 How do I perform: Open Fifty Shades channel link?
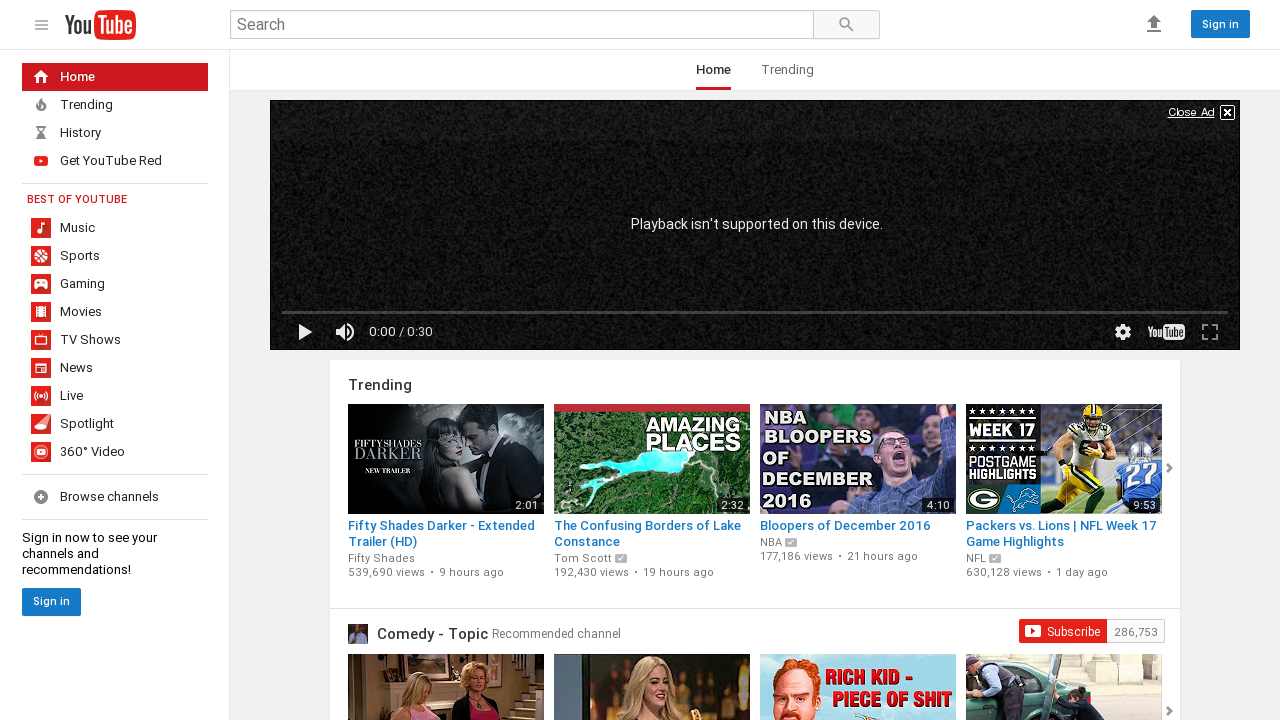pyautogui.click(x=381, y=558)
